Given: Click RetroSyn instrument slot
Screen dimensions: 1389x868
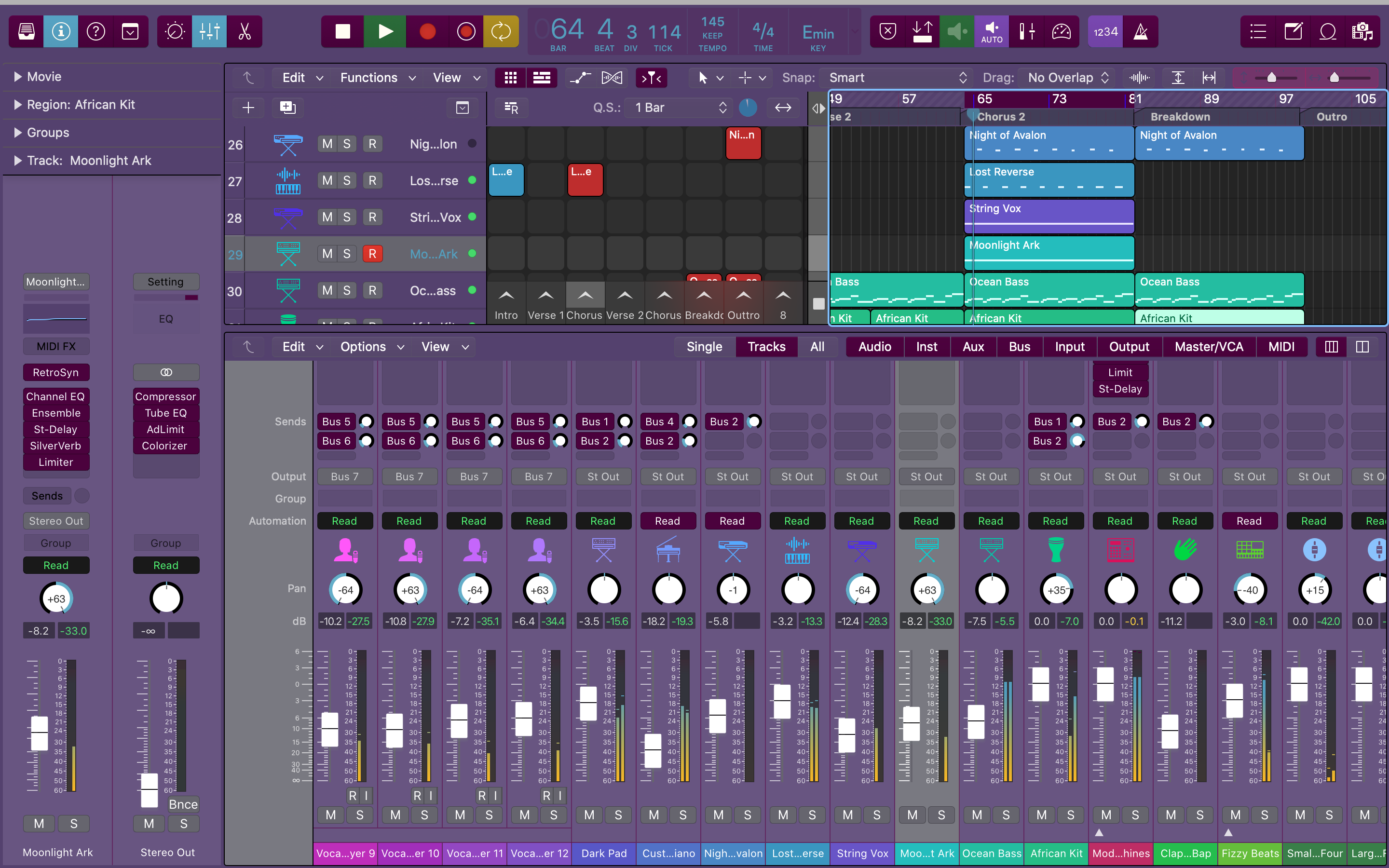Looking at the screenshot, I should (55, 373).
